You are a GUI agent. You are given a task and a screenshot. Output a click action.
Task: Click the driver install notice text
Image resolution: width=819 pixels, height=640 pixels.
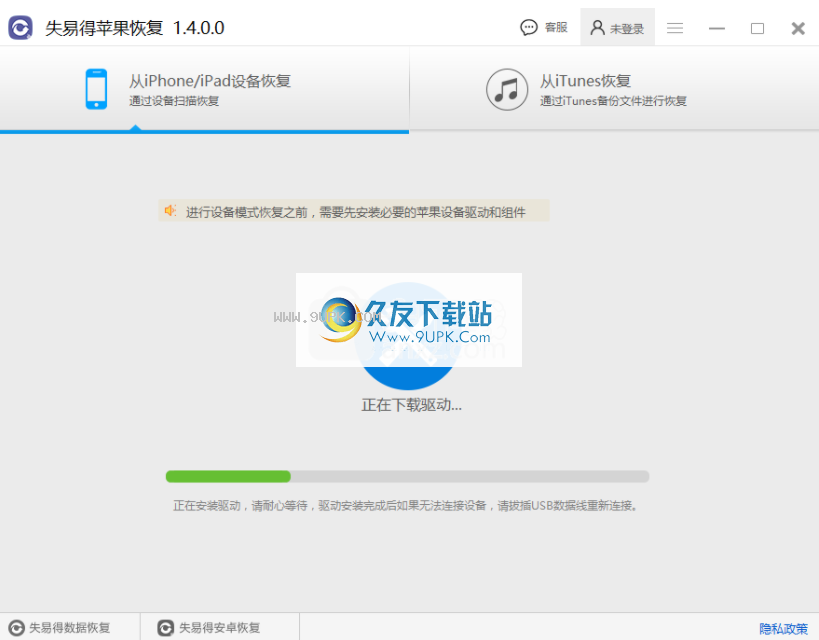pos(356,212)
